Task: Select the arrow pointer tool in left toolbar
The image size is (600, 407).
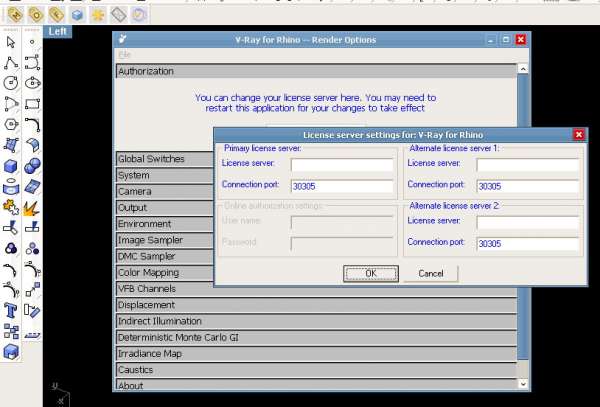Action: 11,42
